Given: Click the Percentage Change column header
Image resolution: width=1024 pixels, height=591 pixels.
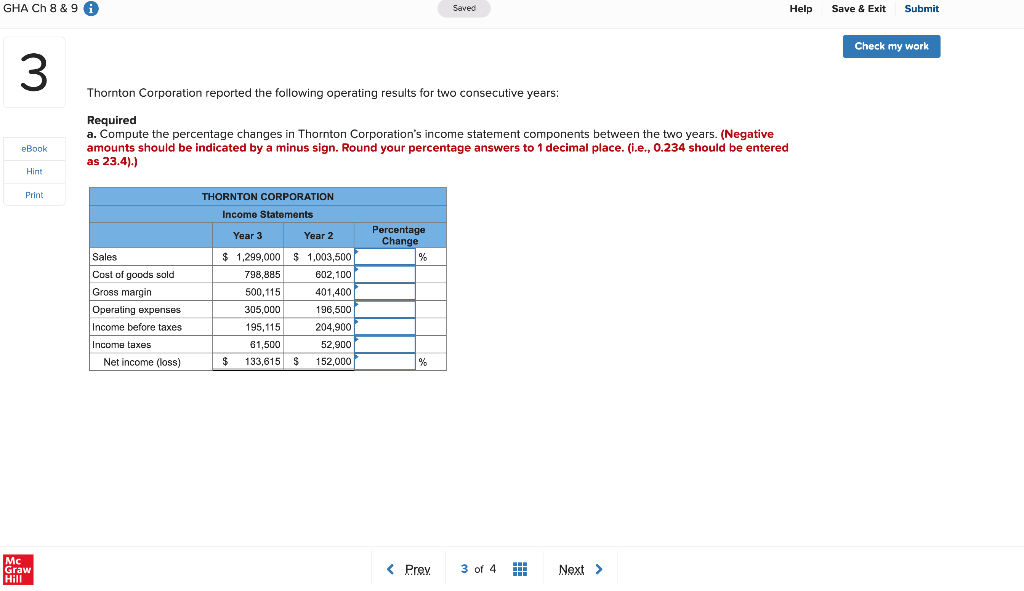Looking at the screenshot, I should [399, 235].
